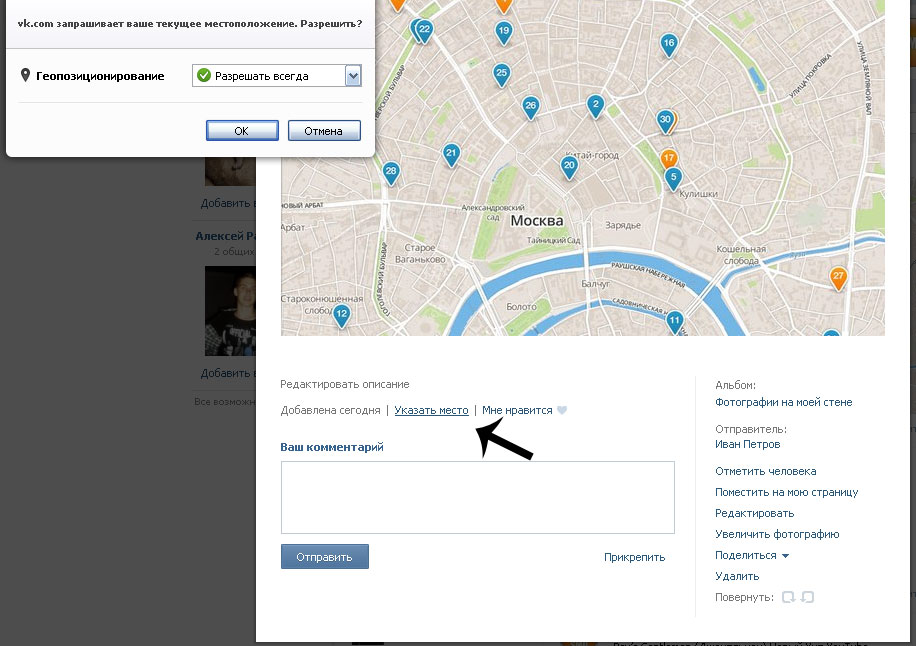This screenshot has height=646, width=916.
Task: Click Отметить человека
Action: (x=765, y=471)
